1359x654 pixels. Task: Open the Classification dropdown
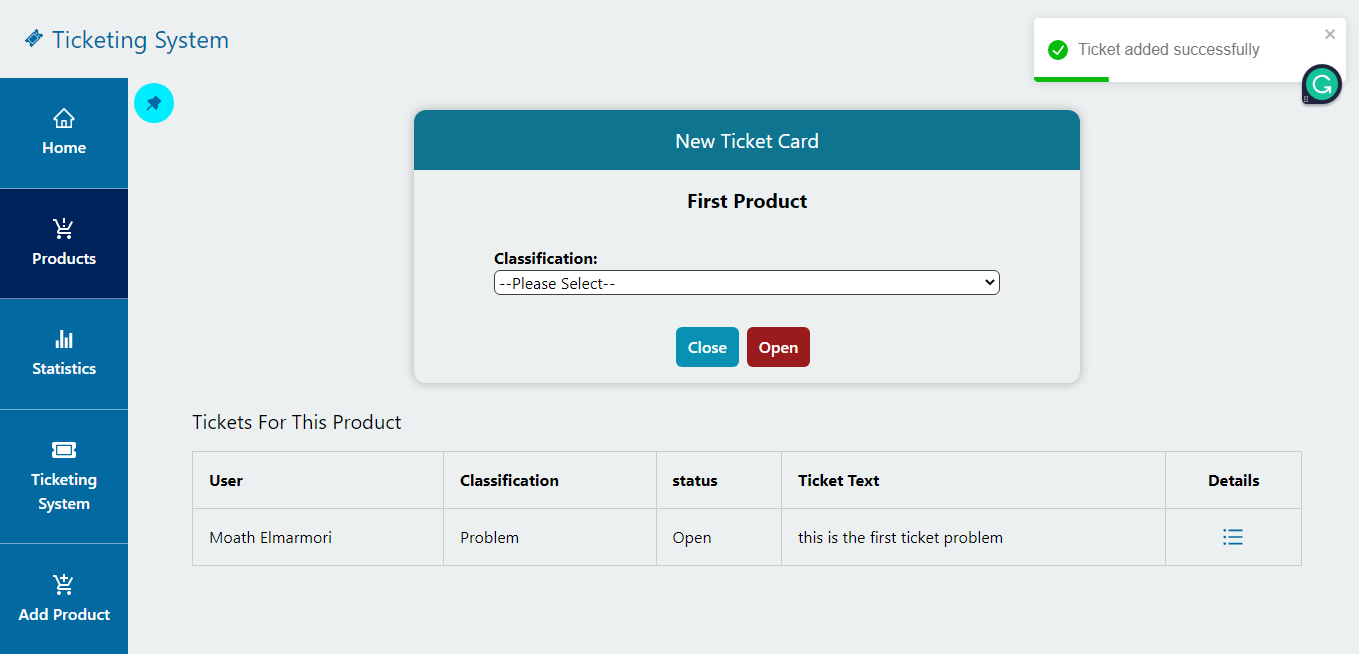[746, 282]
